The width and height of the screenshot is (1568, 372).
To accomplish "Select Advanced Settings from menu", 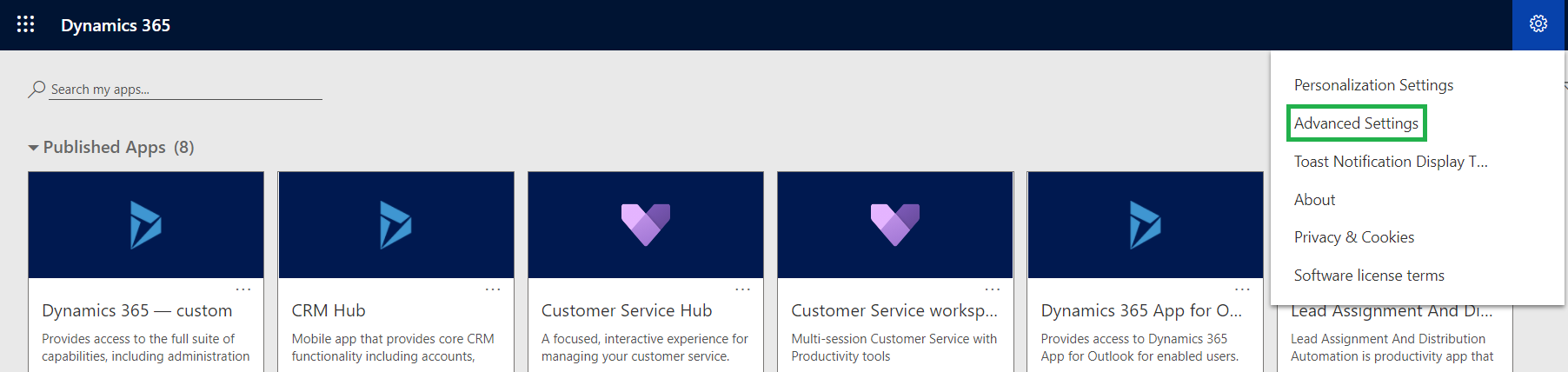I will click(1356, 123).
